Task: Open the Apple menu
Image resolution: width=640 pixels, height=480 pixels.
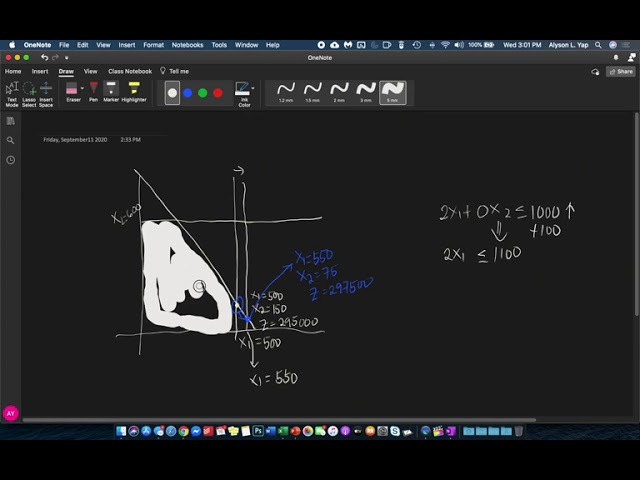Action: pos(12,45)
